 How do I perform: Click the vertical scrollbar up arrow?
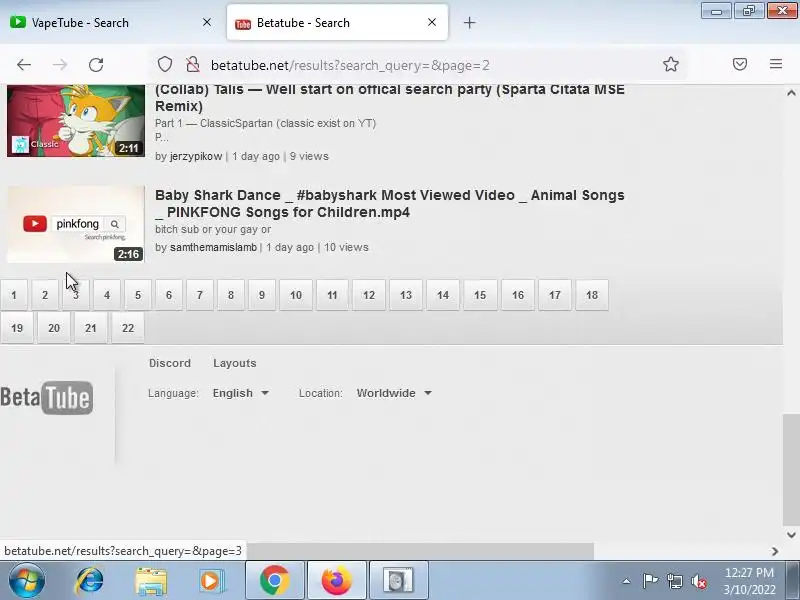pos(791,93)
